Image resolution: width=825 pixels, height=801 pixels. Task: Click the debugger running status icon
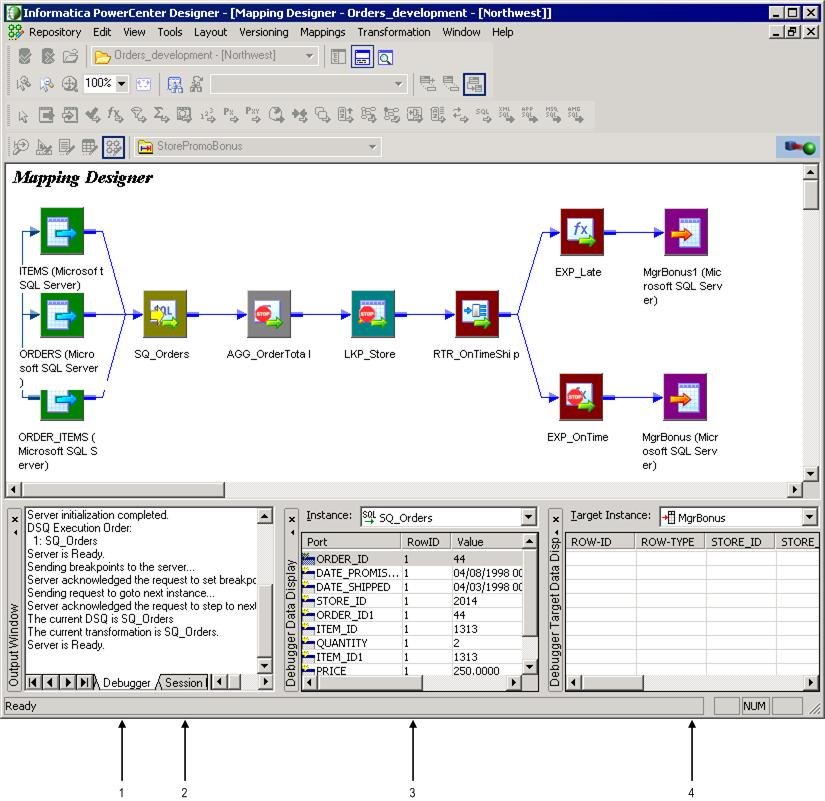click(799, 147)
